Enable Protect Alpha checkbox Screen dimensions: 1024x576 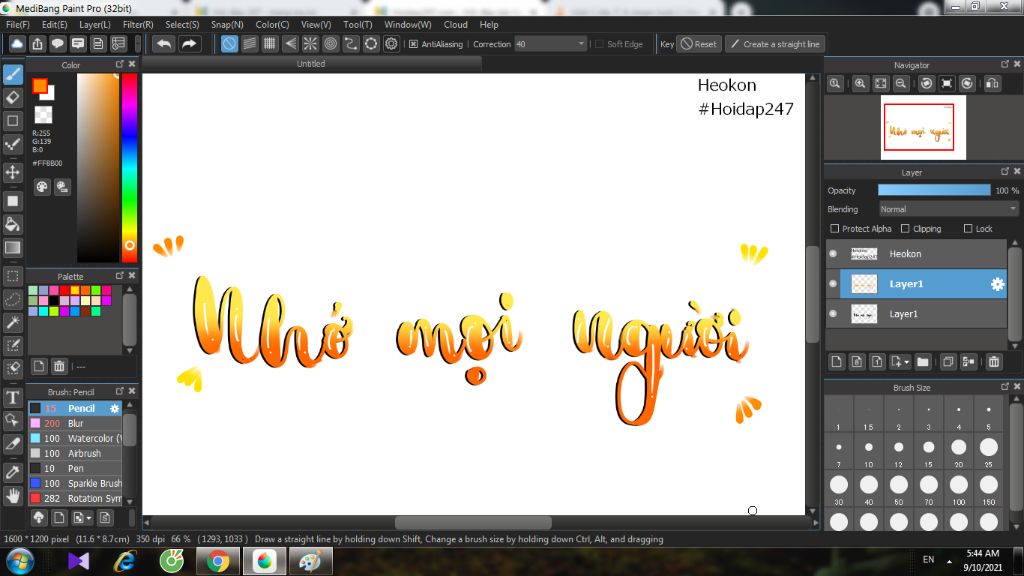coord(835,229)
